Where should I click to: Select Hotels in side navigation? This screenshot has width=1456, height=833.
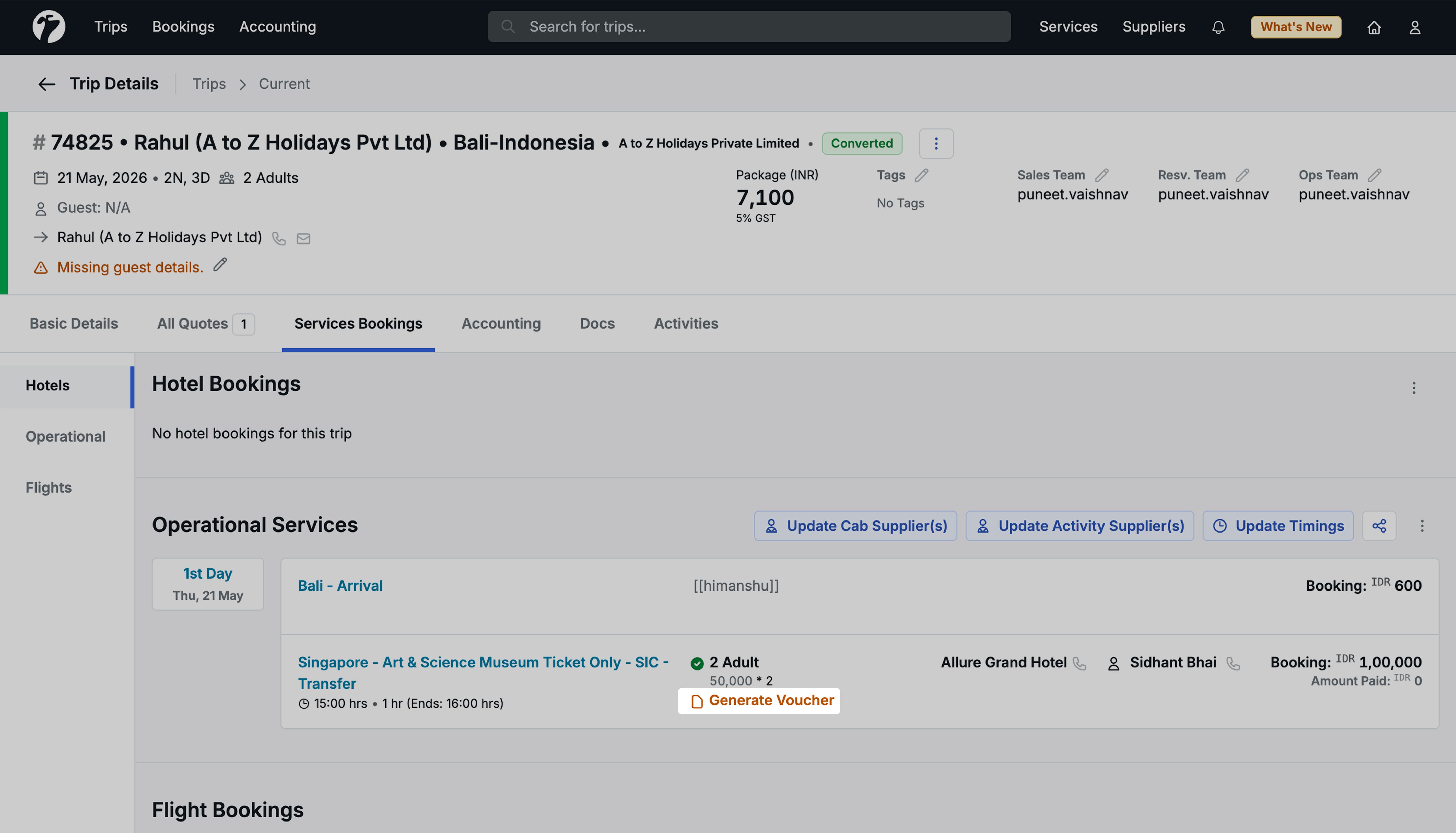pyautogui.click(x=66, y=387)
